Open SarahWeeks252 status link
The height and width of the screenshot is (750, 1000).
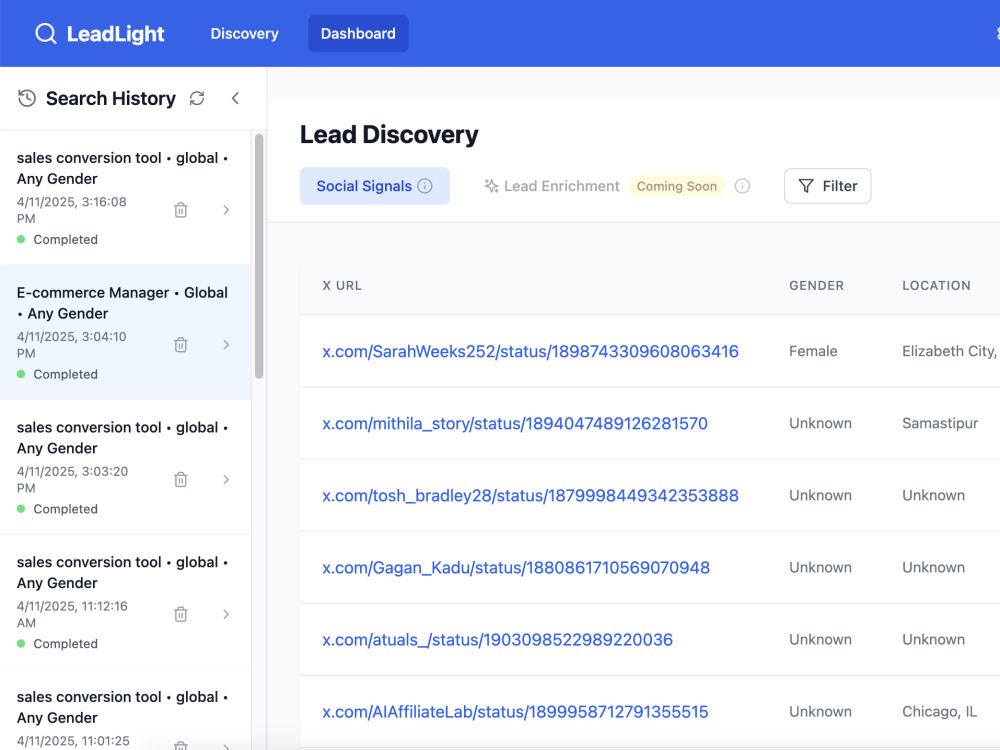(x=530, y=351)
